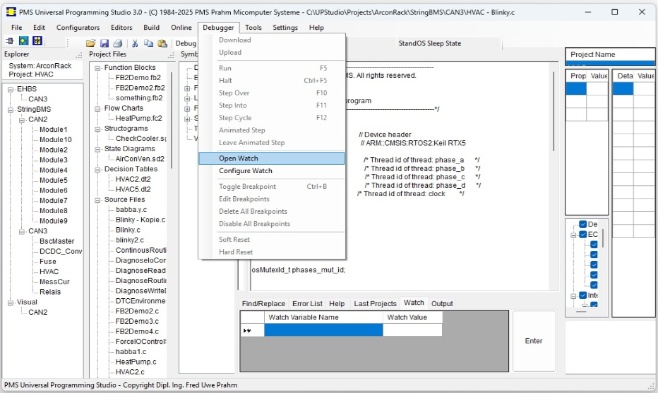Uncheck the De checkbox in tree

[583, 224]
